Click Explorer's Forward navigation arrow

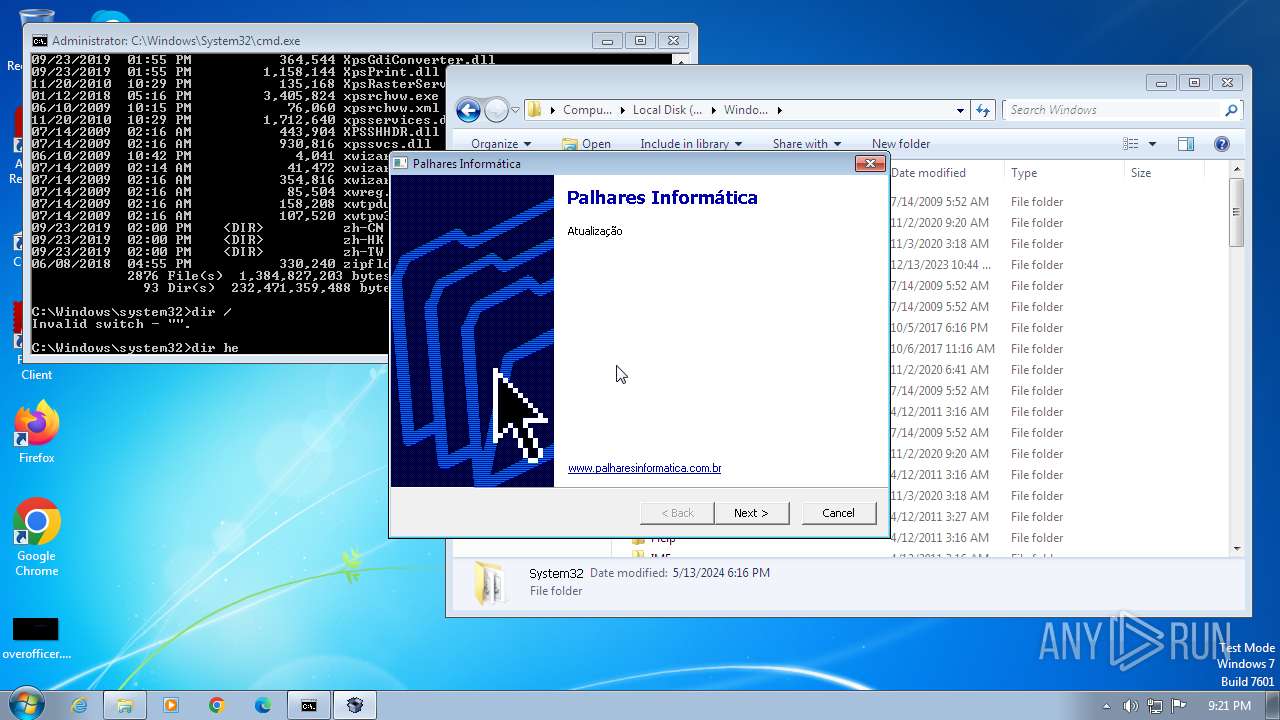496,110
